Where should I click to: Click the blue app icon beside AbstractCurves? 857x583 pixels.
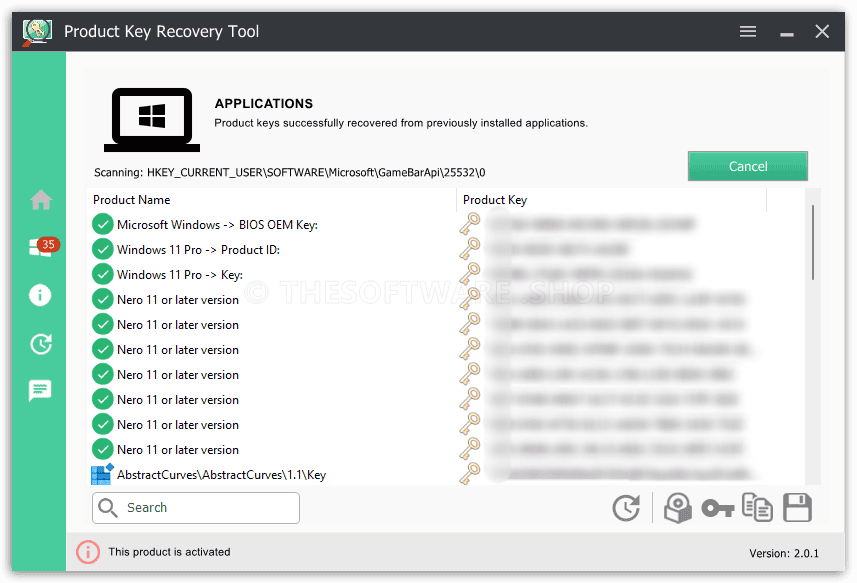[x=102, y=474]
